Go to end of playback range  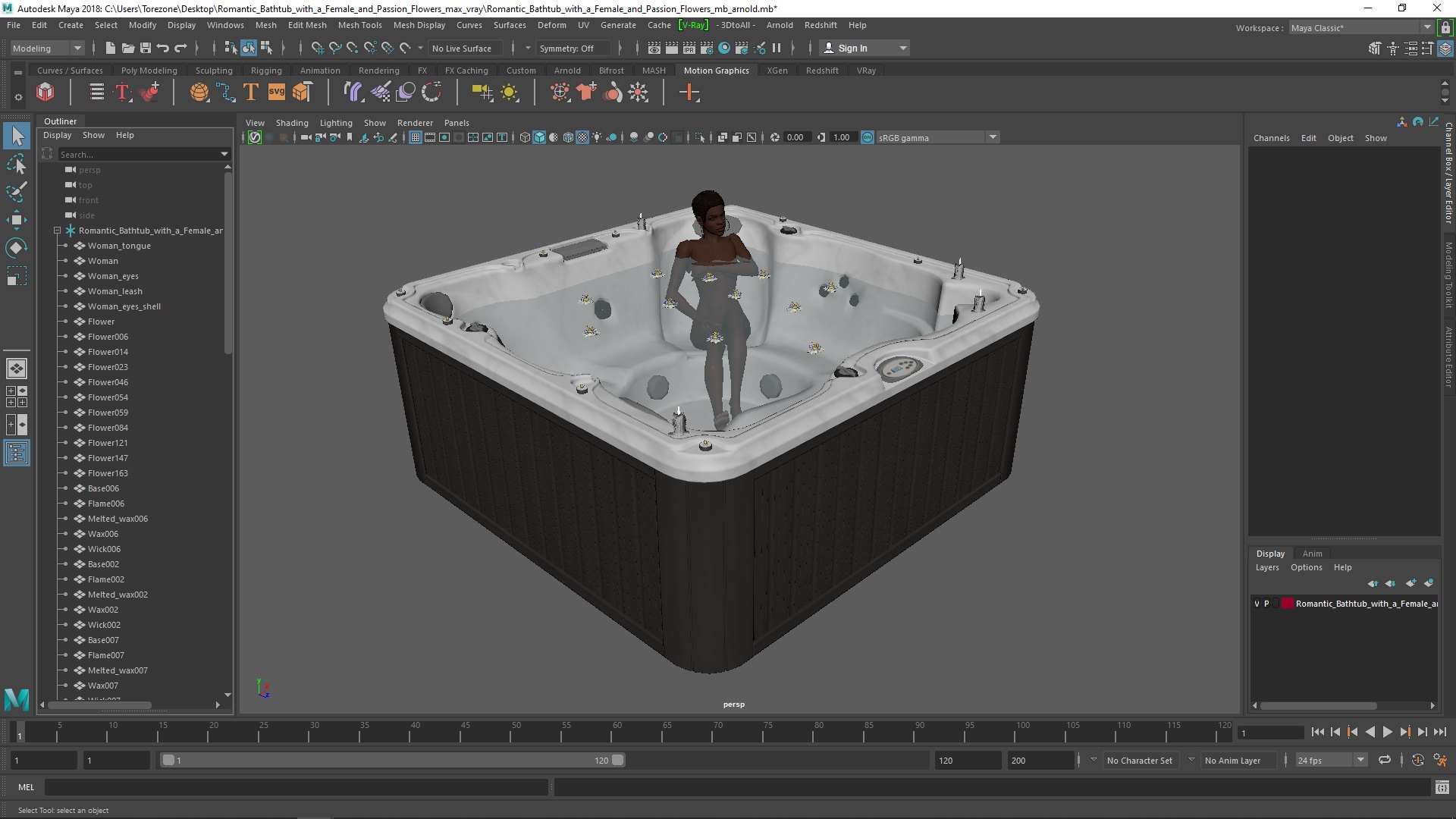click(x=1439, y=732)
